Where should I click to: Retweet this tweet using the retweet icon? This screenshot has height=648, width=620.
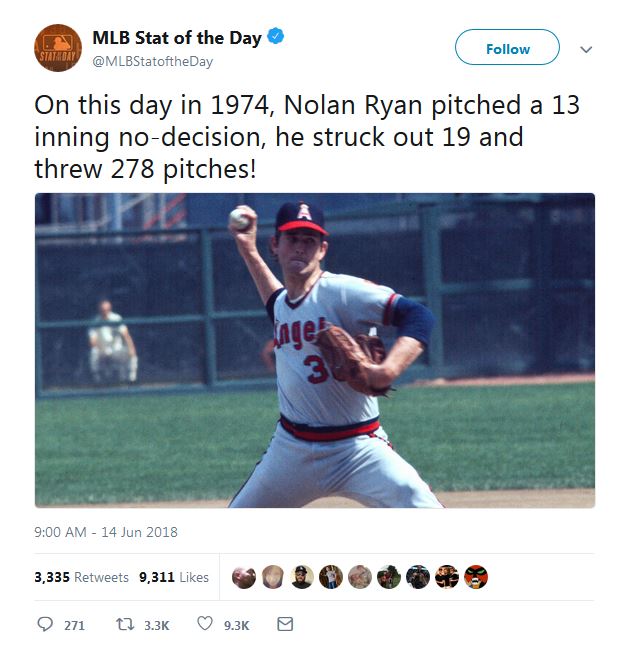[125, 625]
